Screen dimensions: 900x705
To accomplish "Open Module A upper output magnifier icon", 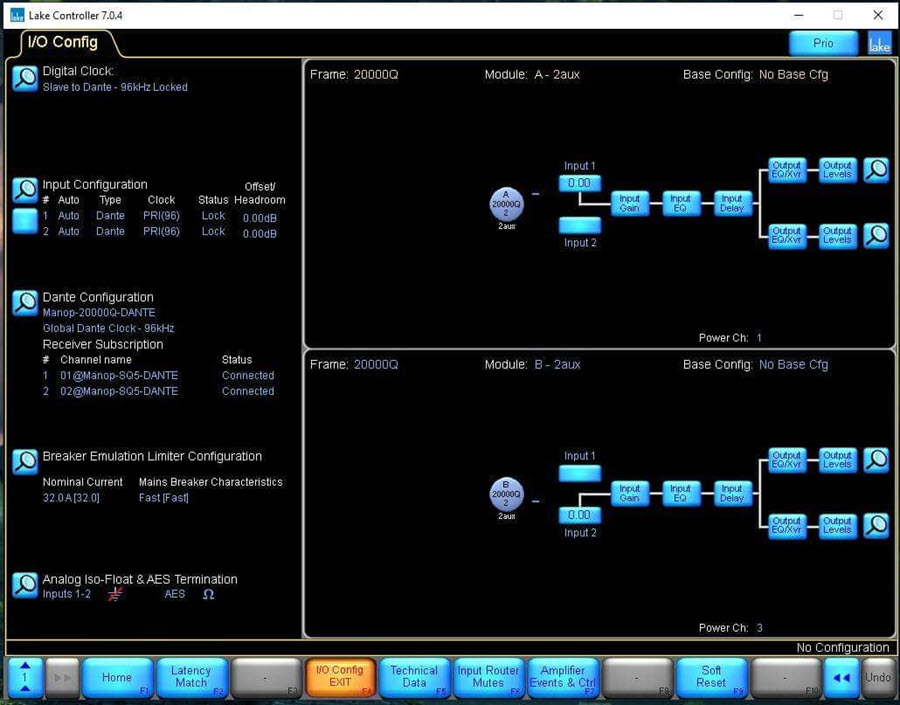I will (x=876, y=171).
